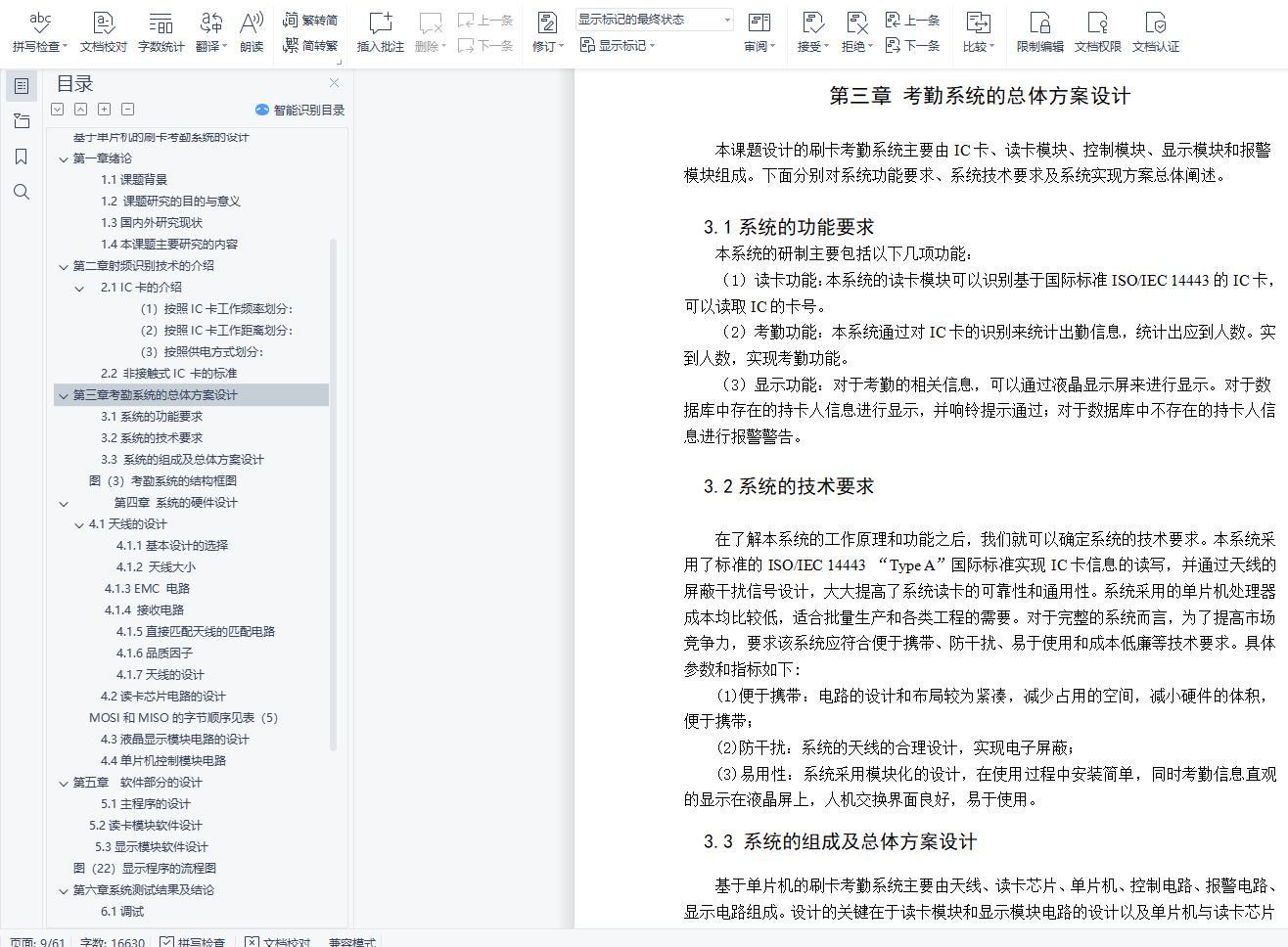Go to 2.2 非接触式 IC 卡的标准
This screenshot has width=1288, height=947.
click(168, 374)
